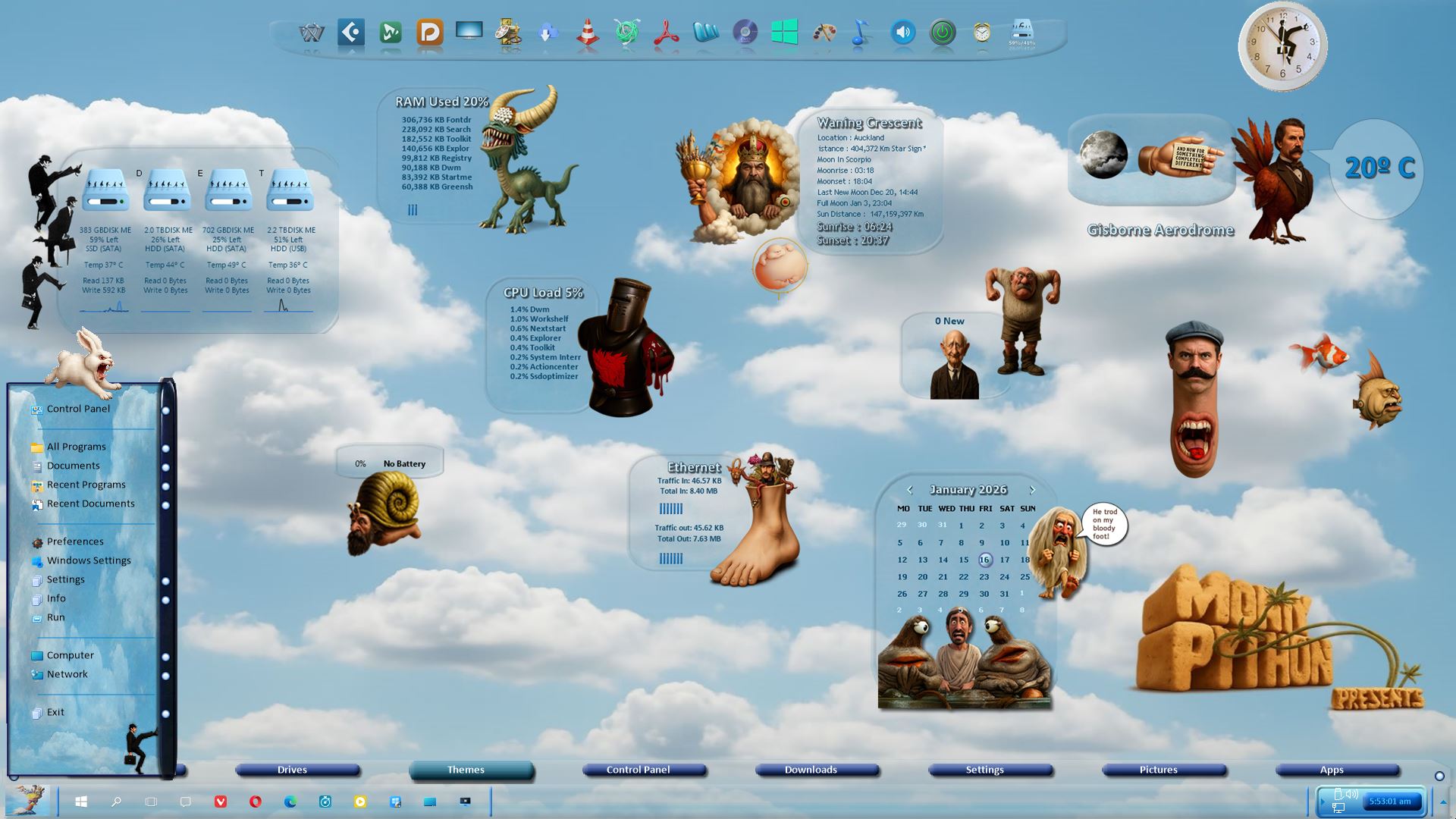Expand the All Programs submenu dot
This screenshot has height=819, width=1456.
[165, 448]
